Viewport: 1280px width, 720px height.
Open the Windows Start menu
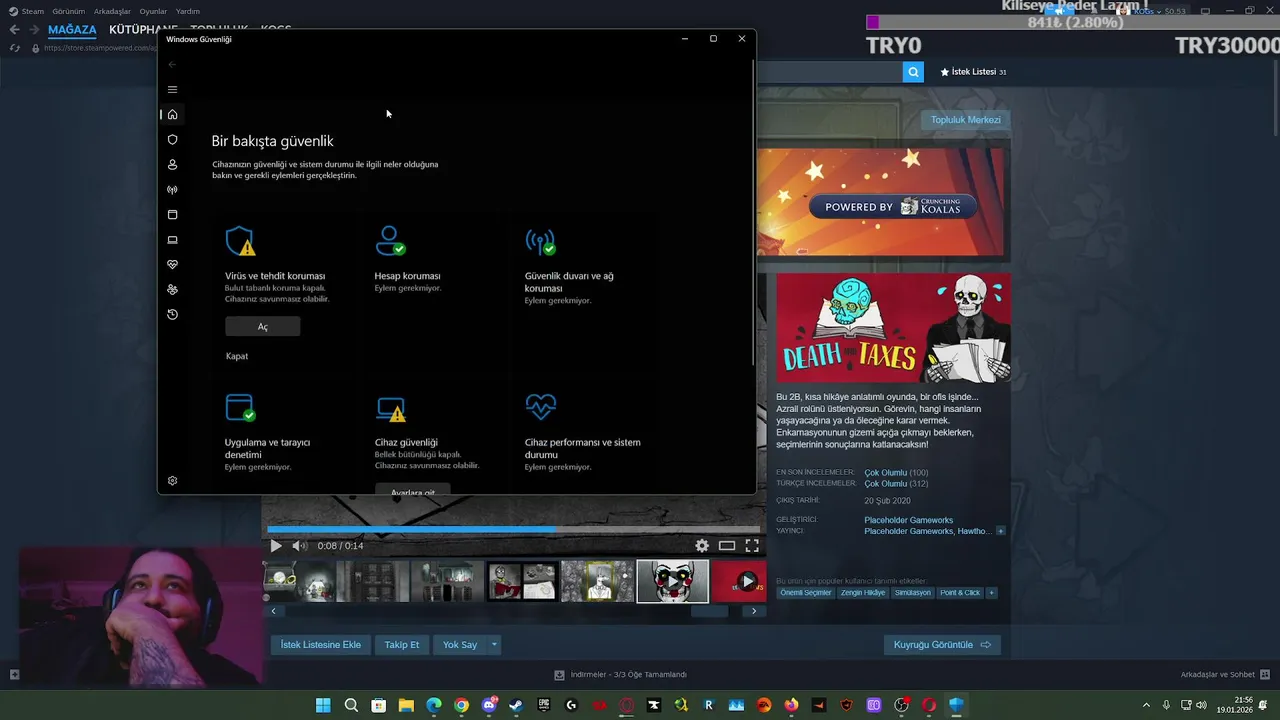coord(323,705)
